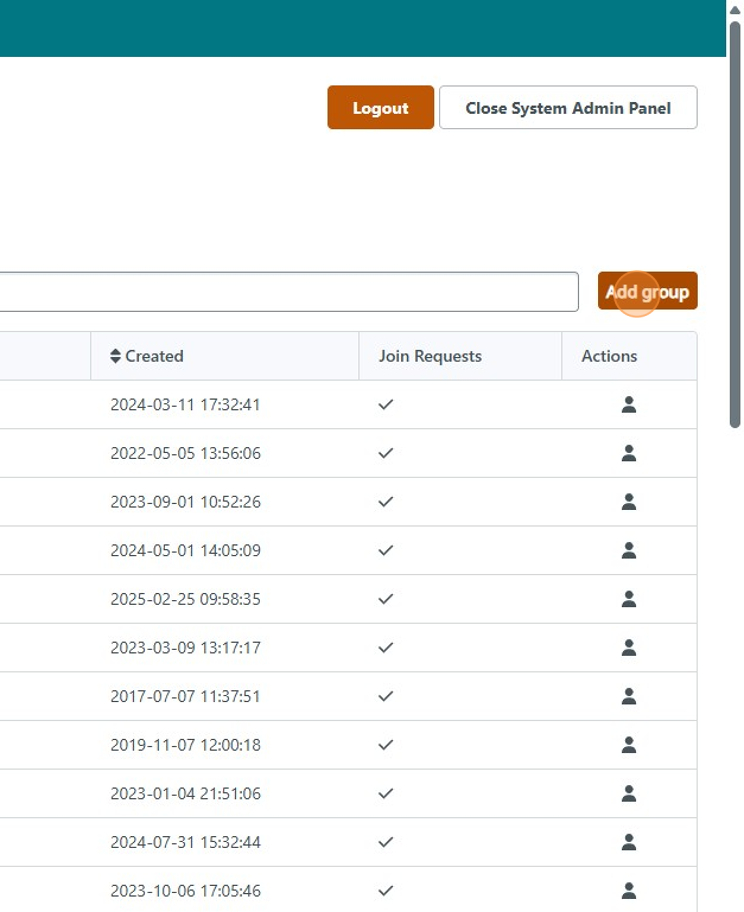The width and height of the screenshot is (744, 912).
Task: Select user icon for group created 2024-05-01 14:05:09
Action: 629,550
